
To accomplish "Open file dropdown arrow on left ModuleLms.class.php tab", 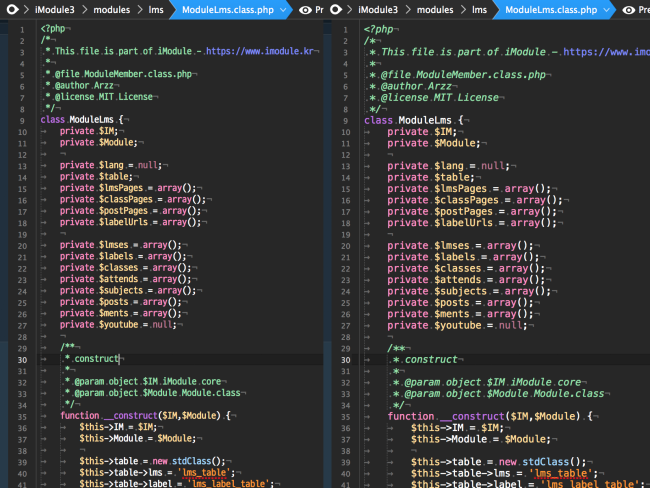I will point(285,9).
